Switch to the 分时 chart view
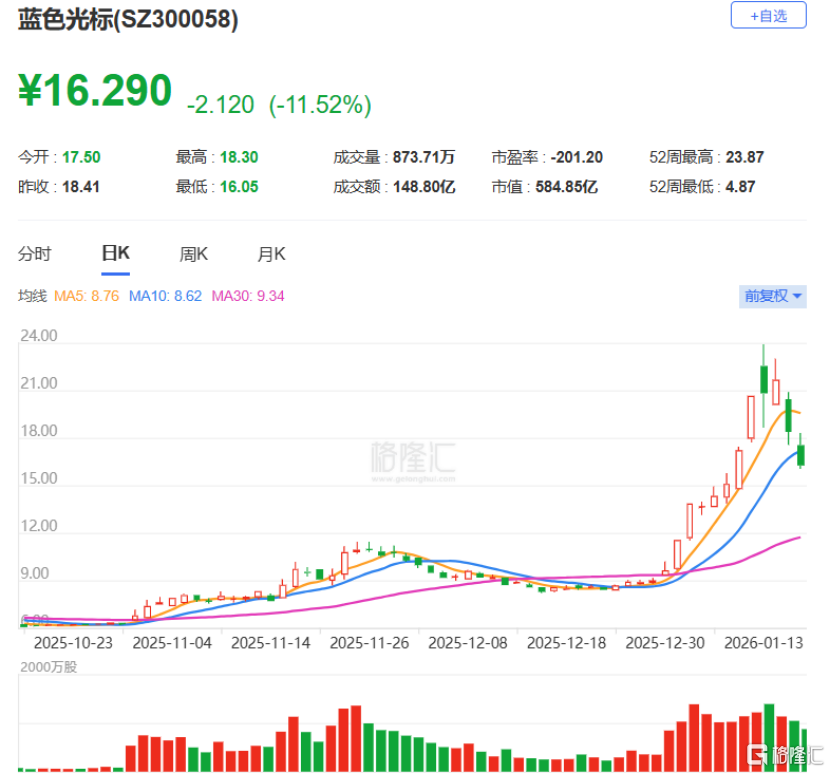The image size is (830, 773). [x=36, y=254]
